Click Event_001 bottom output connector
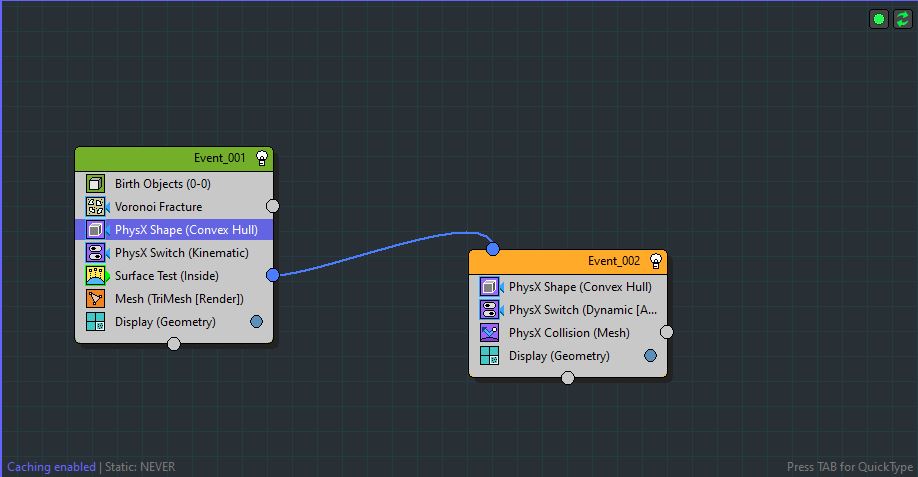The height and width of the screenshot is (477, 918). coord(174,344)
